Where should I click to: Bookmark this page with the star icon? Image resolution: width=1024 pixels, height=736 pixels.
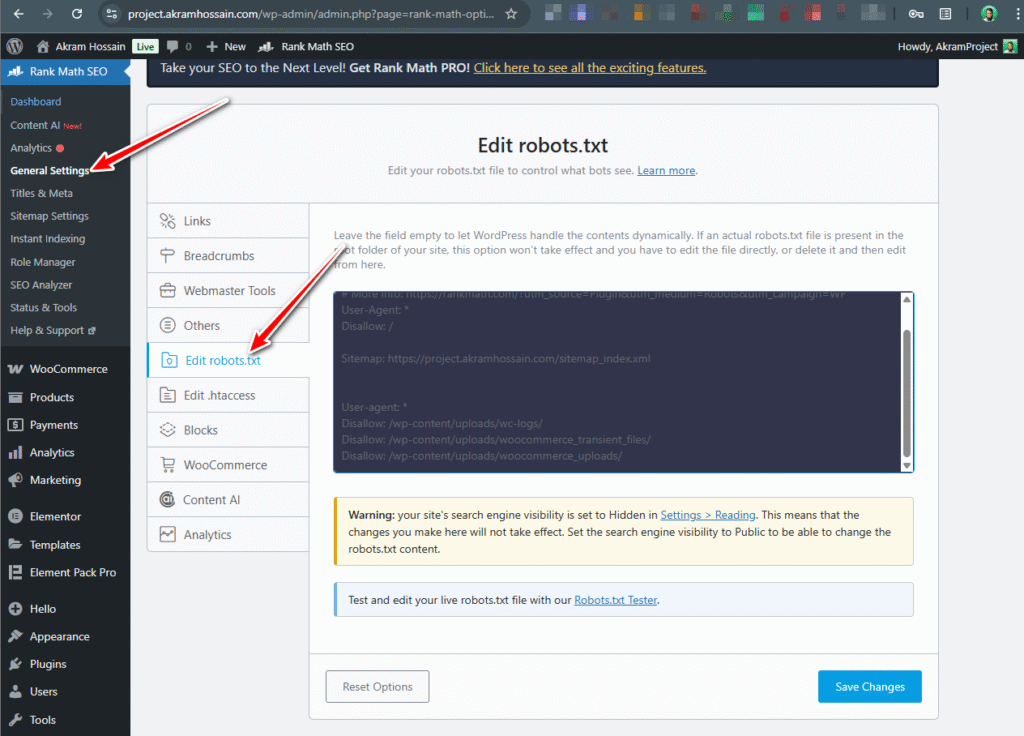[511, 14]
